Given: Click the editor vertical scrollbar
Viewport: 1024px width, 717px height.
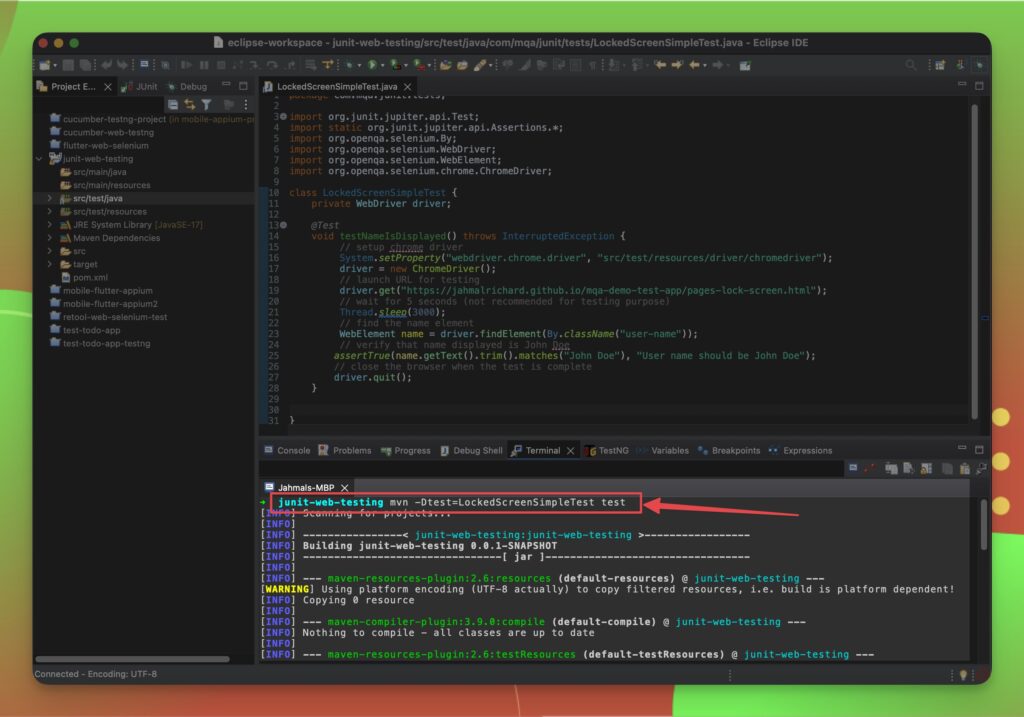Looking at the screenshot, I should pyautogui.click(x=974, y=261).
